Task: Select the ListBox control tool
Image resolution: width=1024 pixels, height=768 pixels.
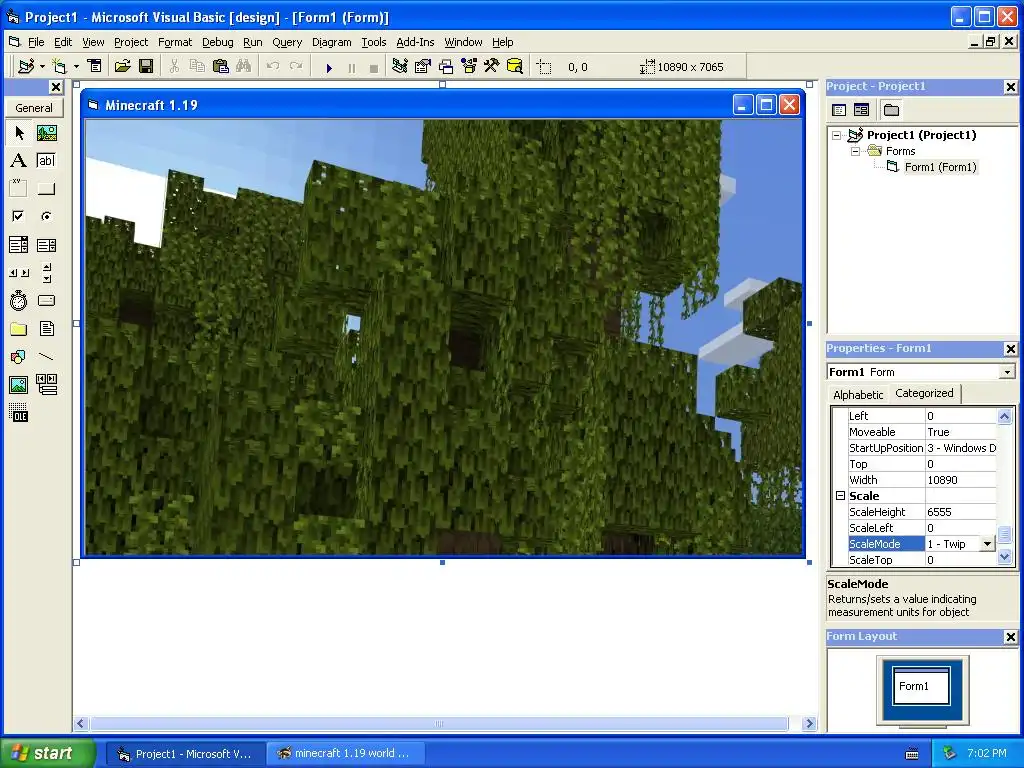Action: tap(46, 245)
